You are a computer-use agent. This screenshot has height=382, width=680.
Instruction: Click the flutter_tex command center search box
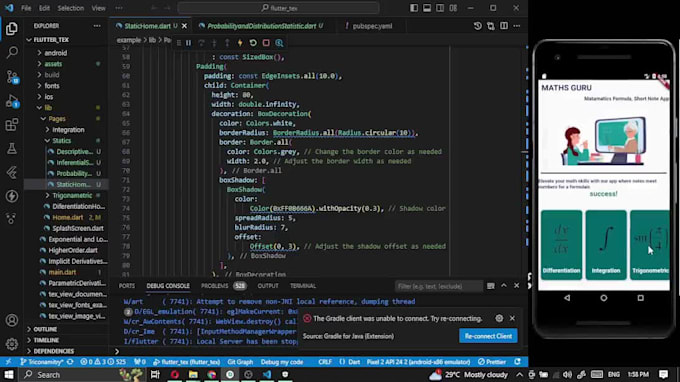point(278,8)
